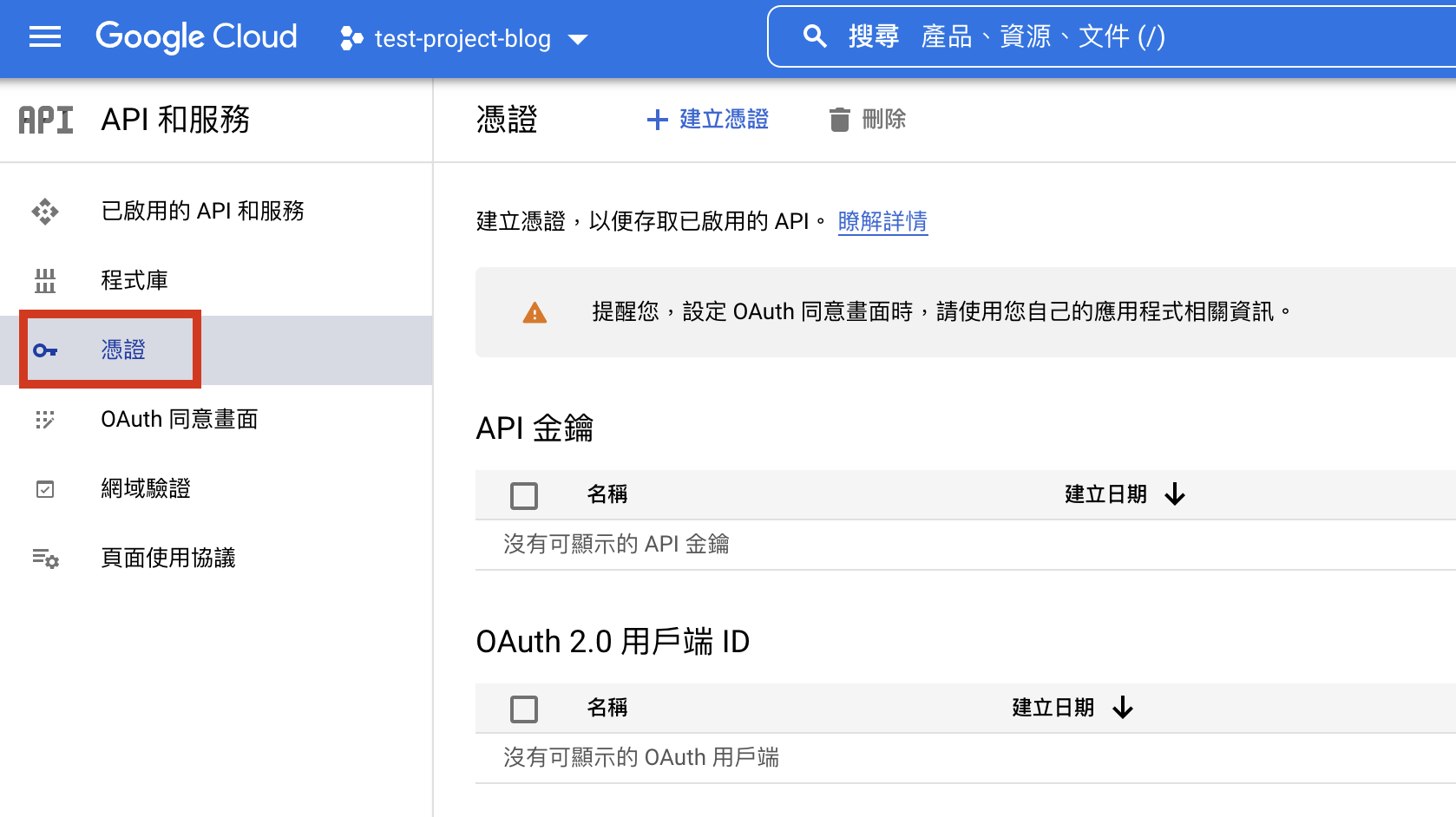Click the search magnifier icon
1456x817 pixels.
[814, 36]
